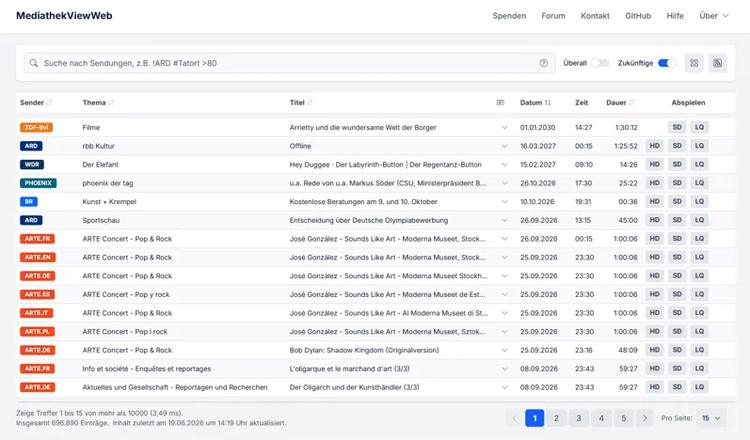The height and width of the screenshot is (440, 750).
Task: Click the ARTE.IT sender badge
Action: coord(36,313)
